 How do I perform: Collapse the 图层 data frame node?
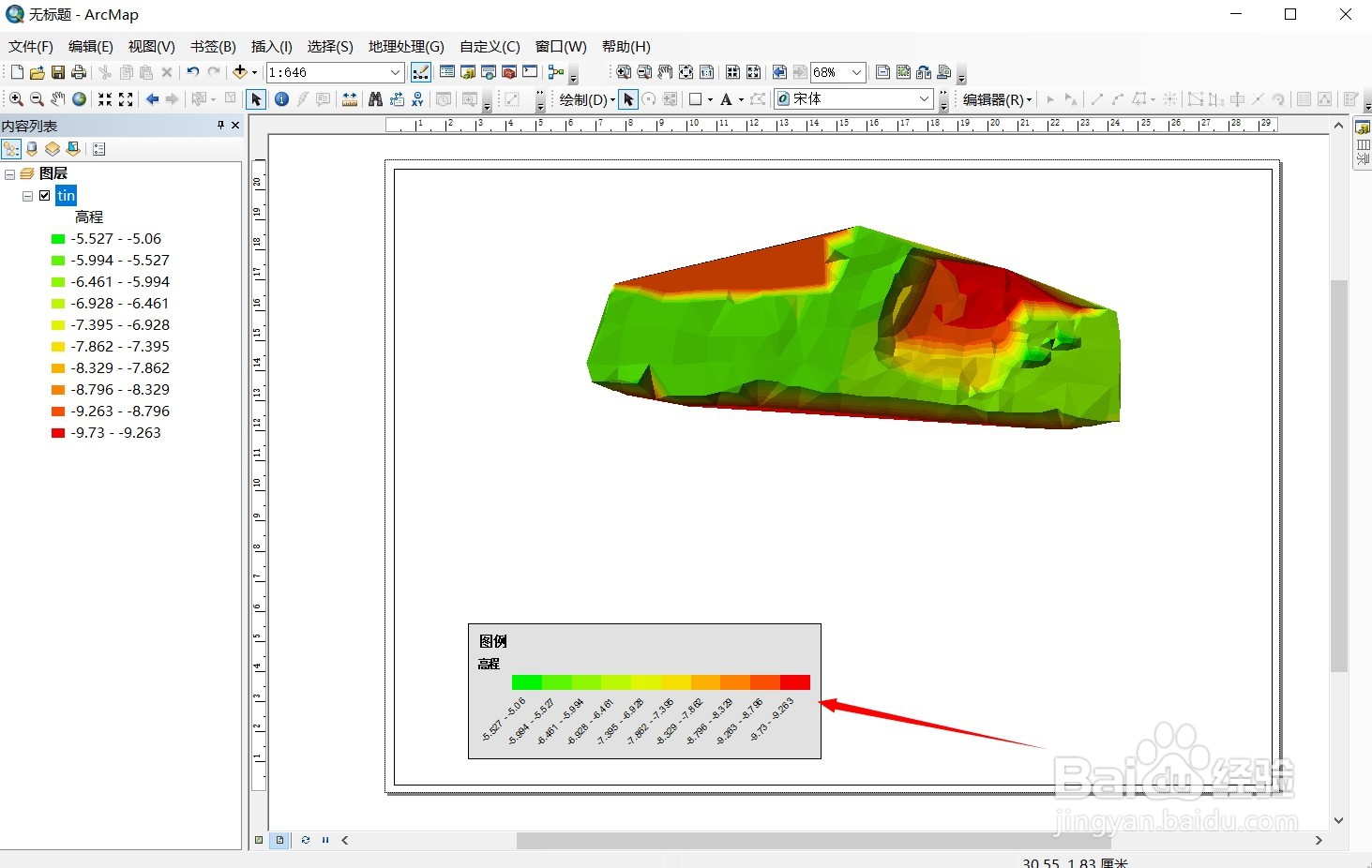pos(9,174)
